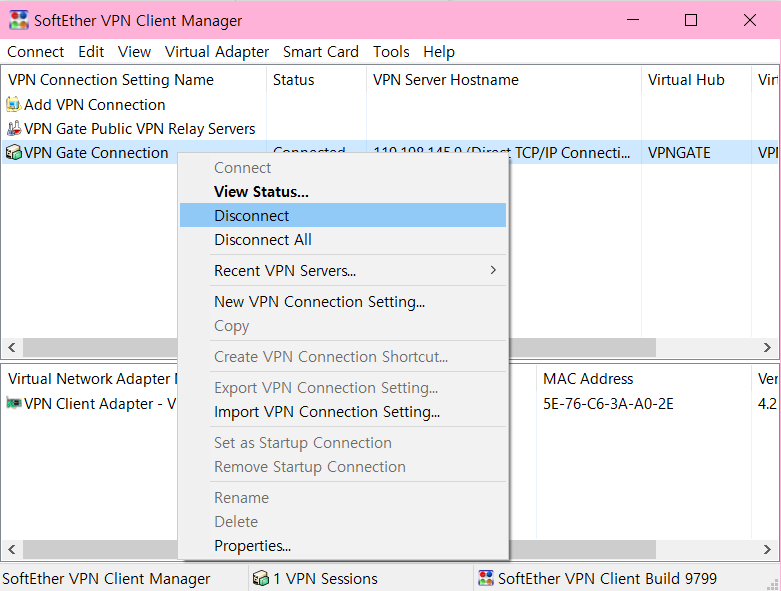Click the MAC Address column header
The height and width of the screenshot is (591, 781).
pos(644,379)
